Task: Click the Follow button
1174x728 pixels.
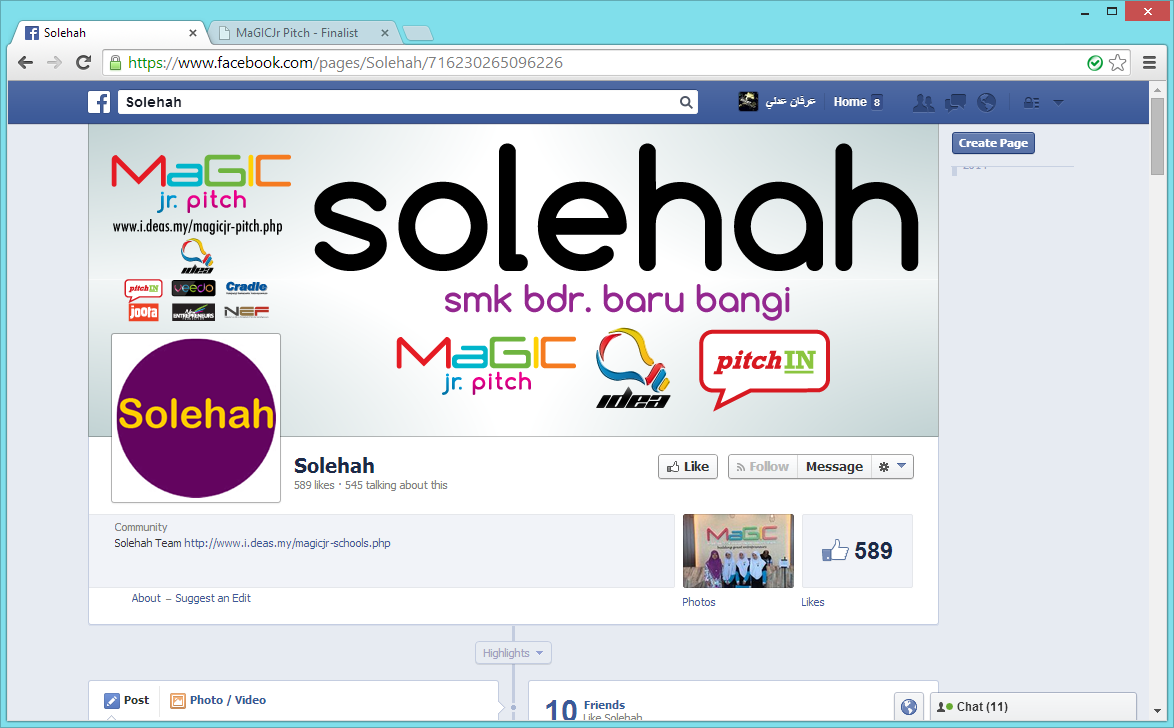Action: click(762, 467)
